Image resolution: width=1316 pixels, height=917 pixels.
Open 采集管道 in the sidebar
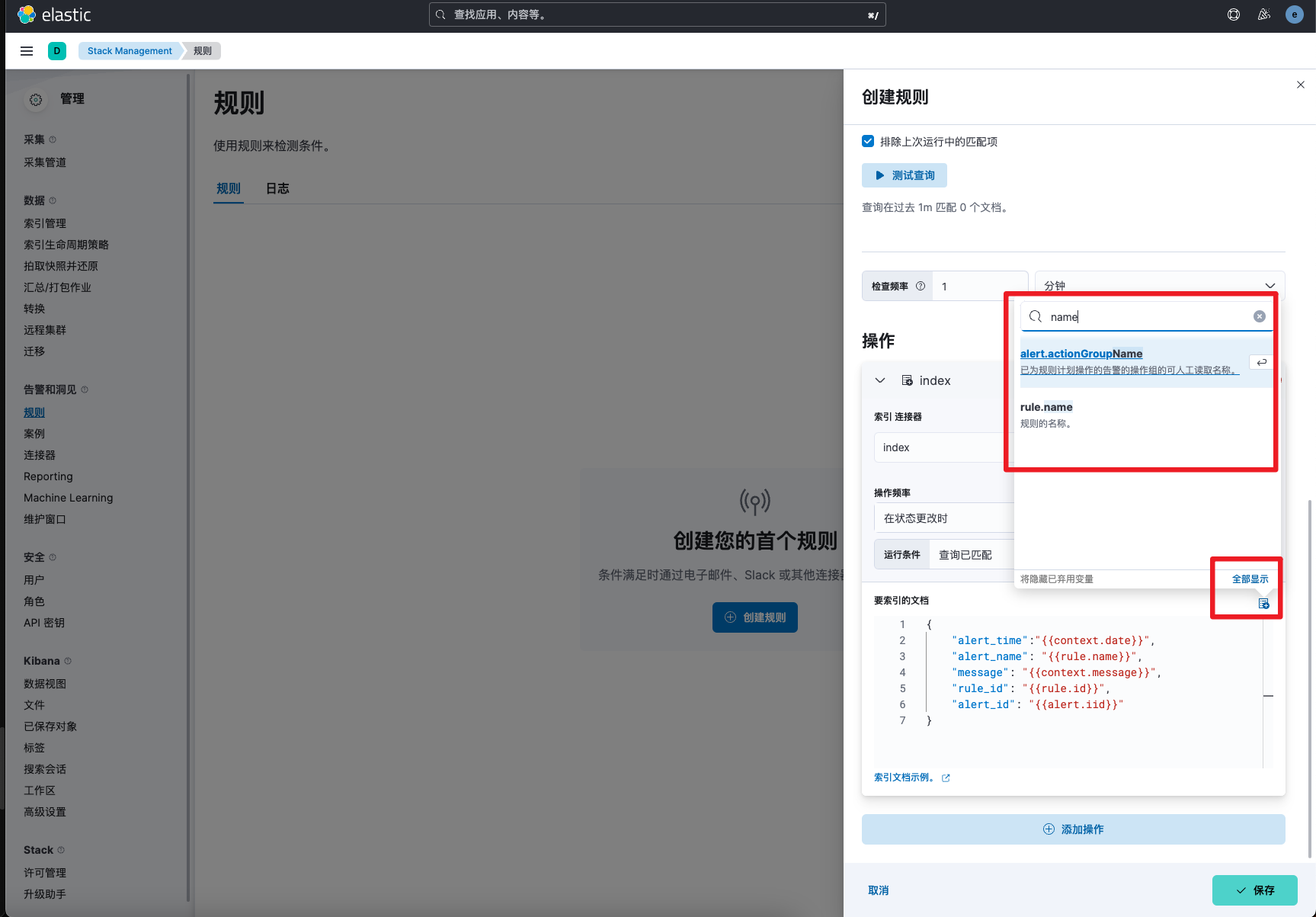click(x=45, y=162)
